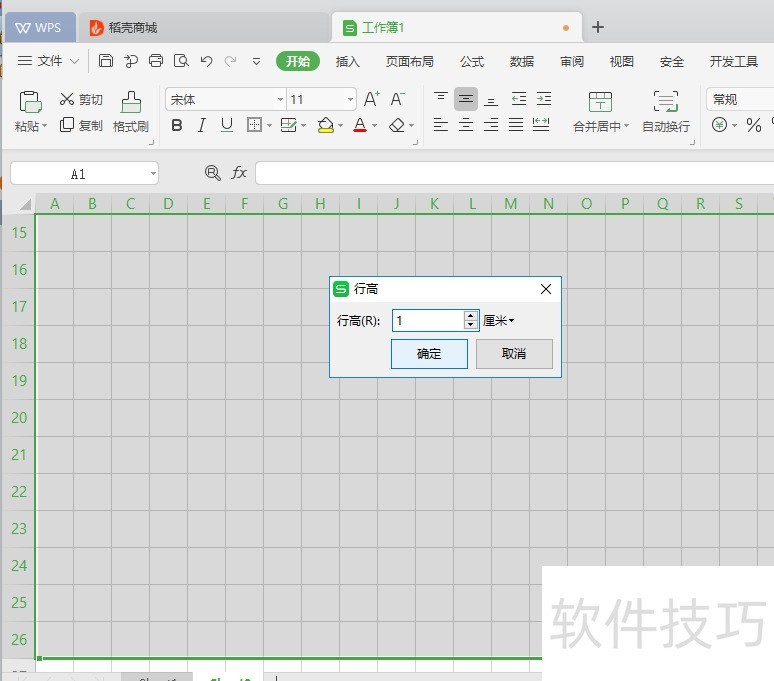
Task: Click the Bold formatting icon
Action: pos(177,125)
